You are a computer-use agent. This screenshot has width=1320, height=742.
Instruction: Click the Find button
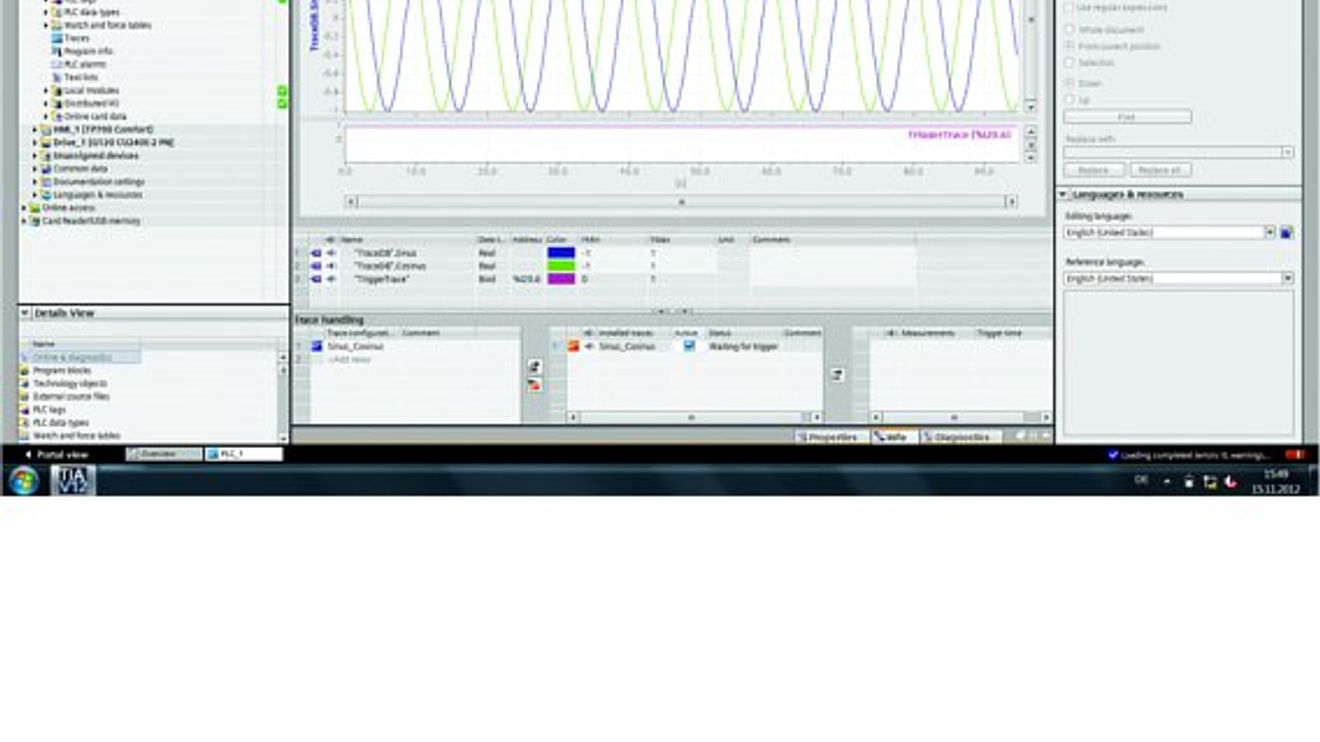pyautogui.click(x=1127, y=117)
